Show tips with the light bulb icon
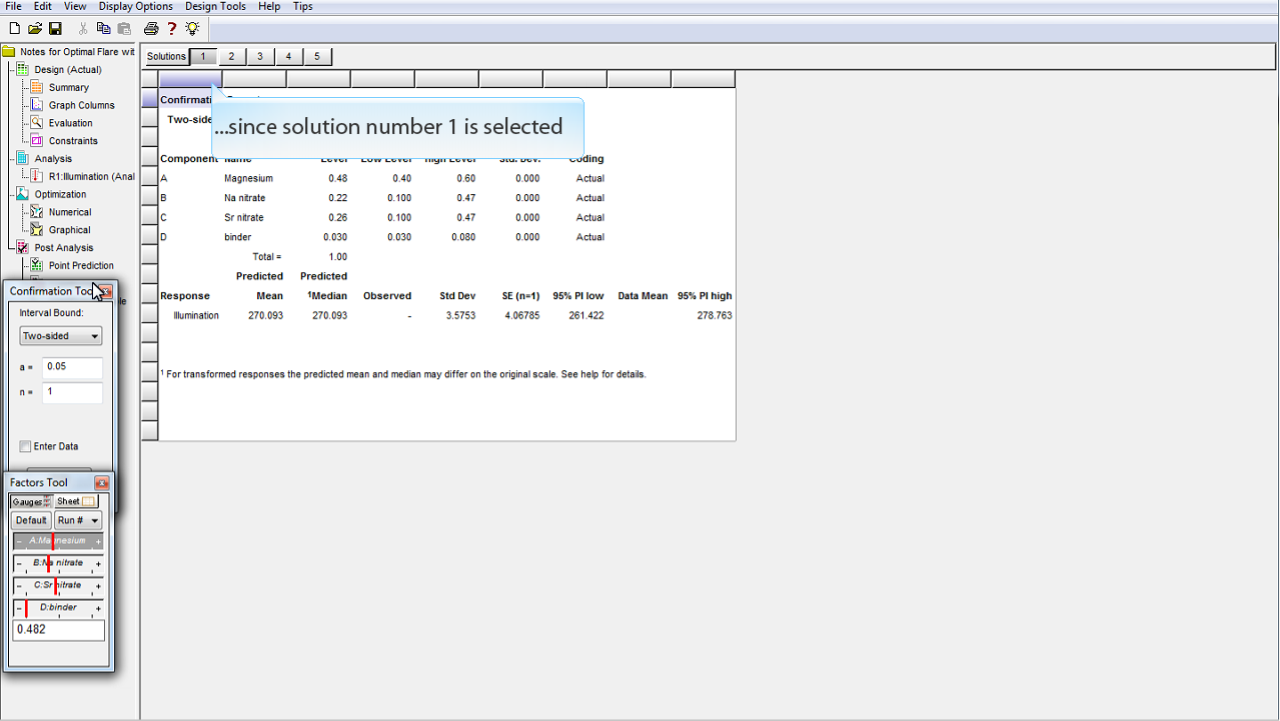 point(192,29)
